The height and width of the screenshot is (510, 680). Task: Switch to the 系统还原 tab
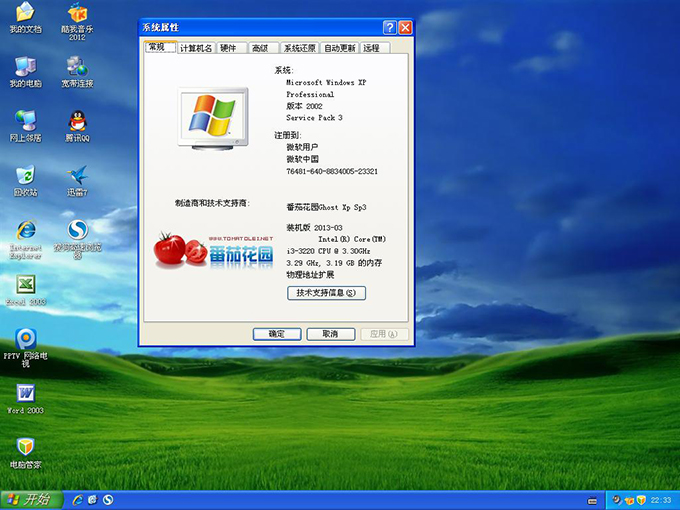299,48
